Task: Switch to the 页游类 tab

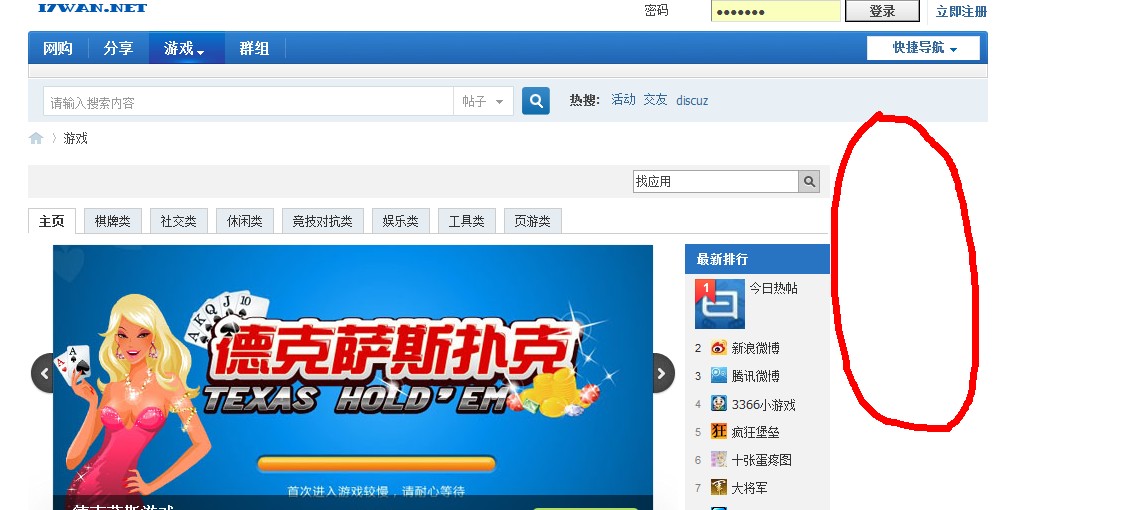Action: click(532, 222)
